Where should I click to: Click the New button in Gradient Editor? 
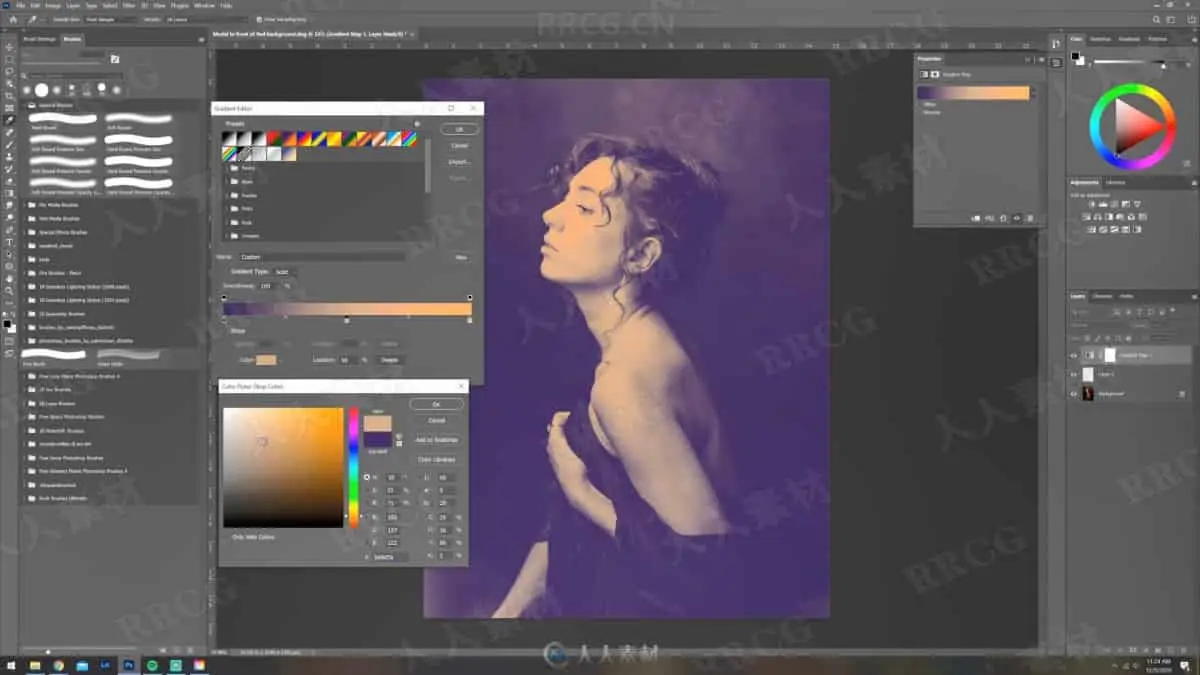point(461,257)
